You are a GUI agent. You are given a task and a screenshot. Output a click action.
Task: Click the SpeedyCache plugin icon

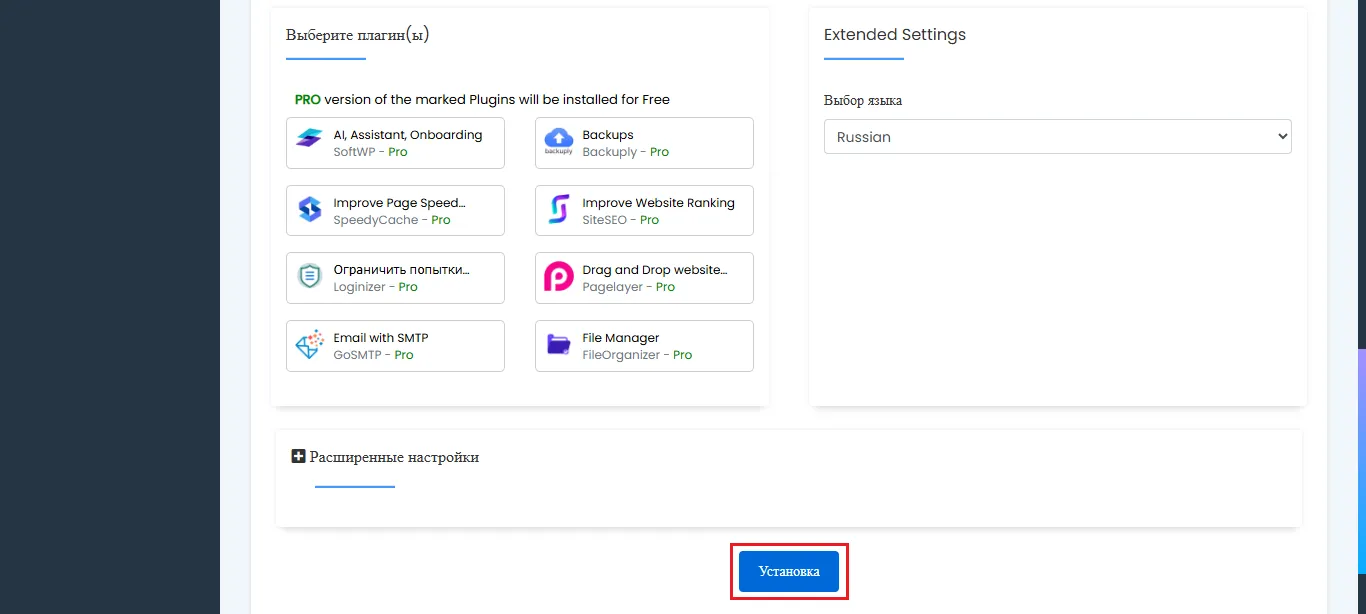(309, 210)
